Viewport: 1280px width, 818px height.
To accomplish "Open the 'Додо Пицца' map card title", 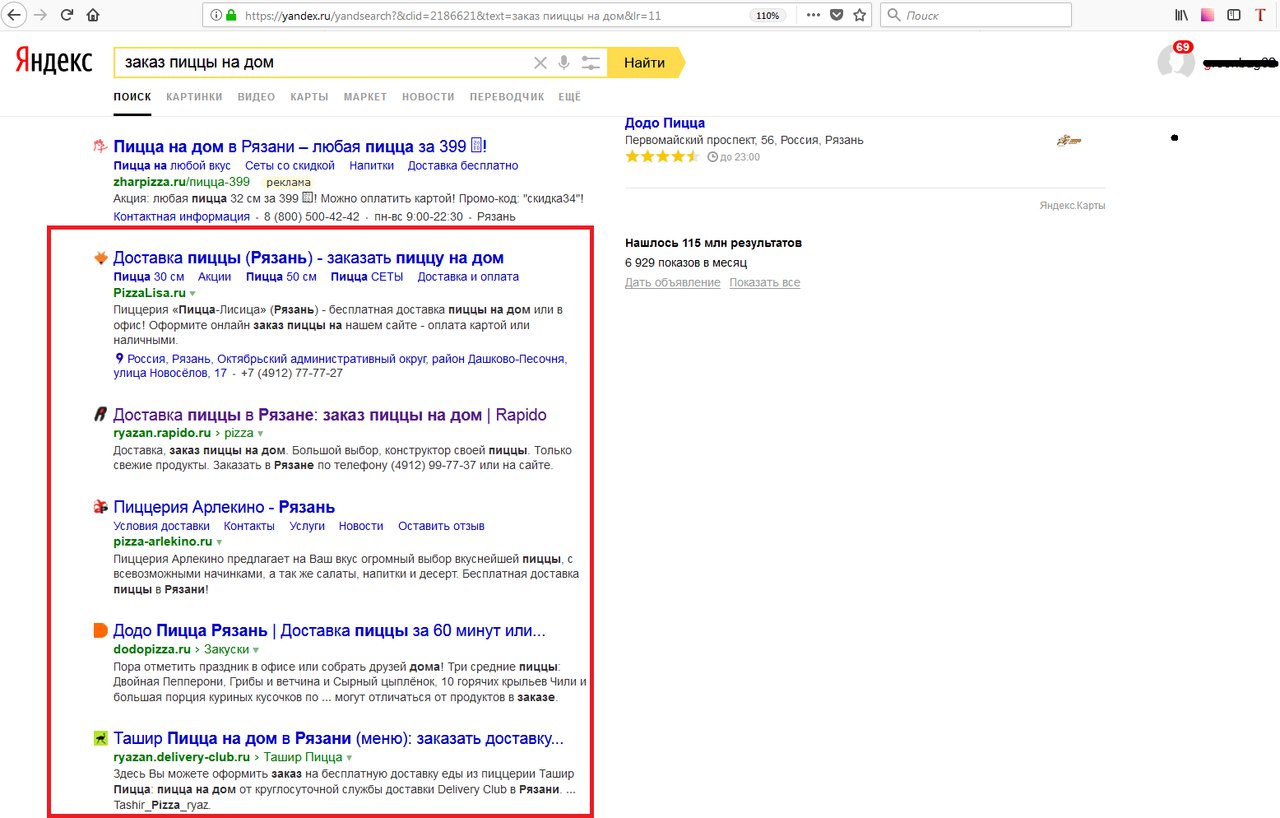I will 665,123.
